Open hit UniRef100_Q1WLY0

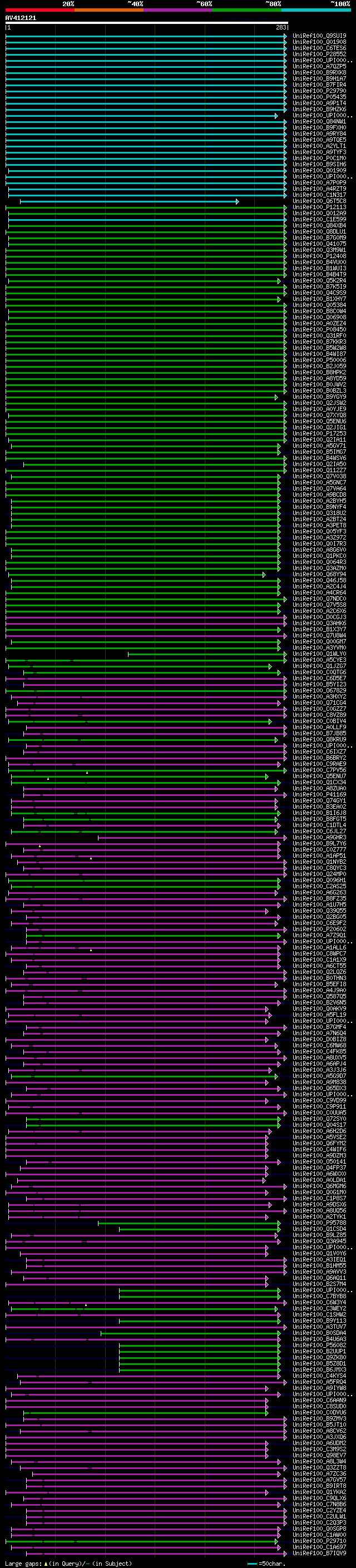coord(319,654)
